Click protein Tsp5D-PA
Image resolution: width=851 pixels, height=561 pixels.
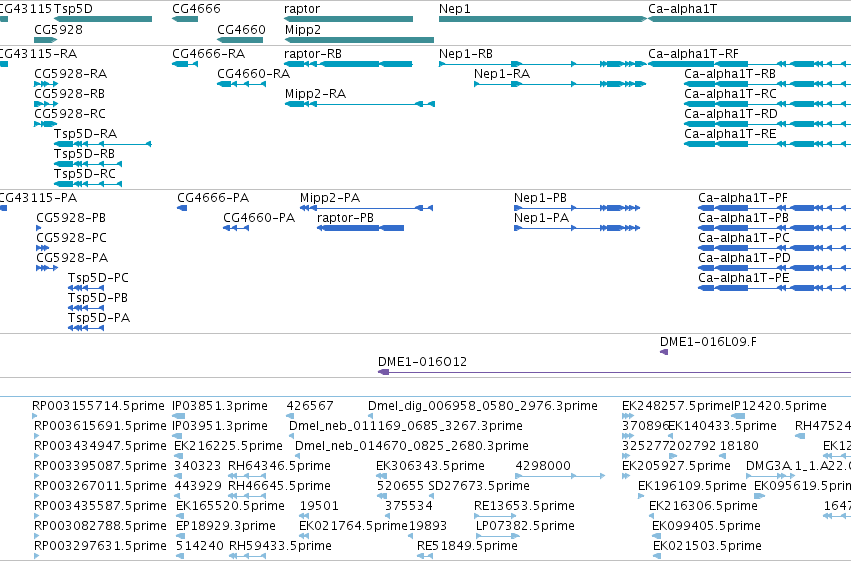pos(98,318)
